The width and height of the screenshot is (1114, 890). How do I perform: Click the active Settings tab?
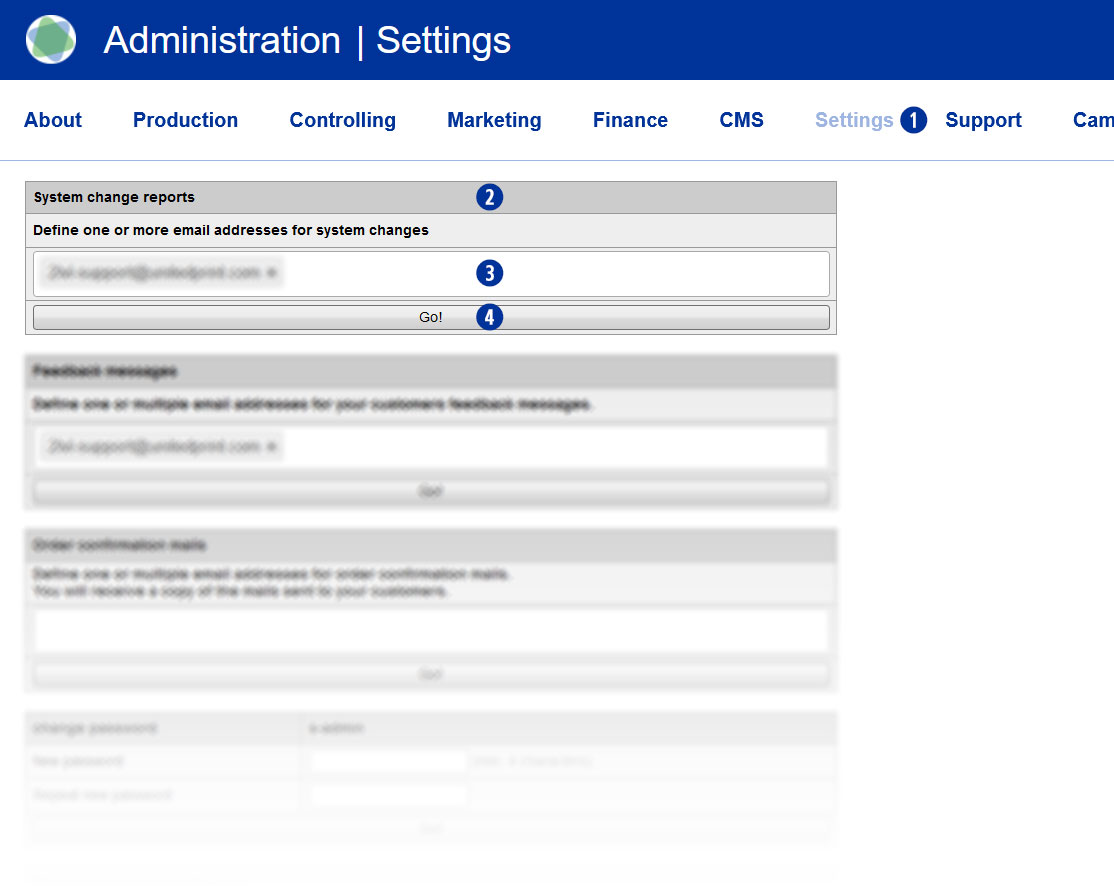853,120
